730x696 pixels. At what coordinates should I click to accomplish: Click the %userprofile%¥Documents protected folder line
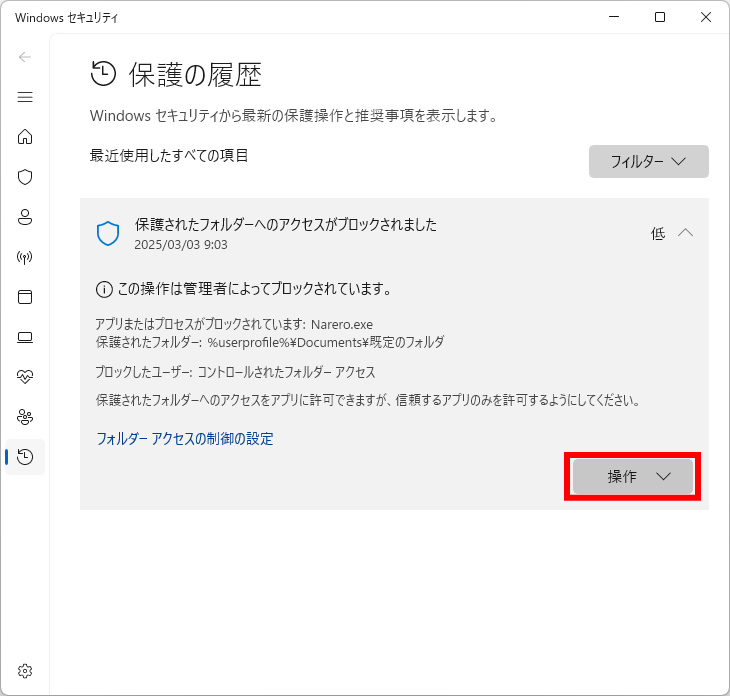pos(270,342)
